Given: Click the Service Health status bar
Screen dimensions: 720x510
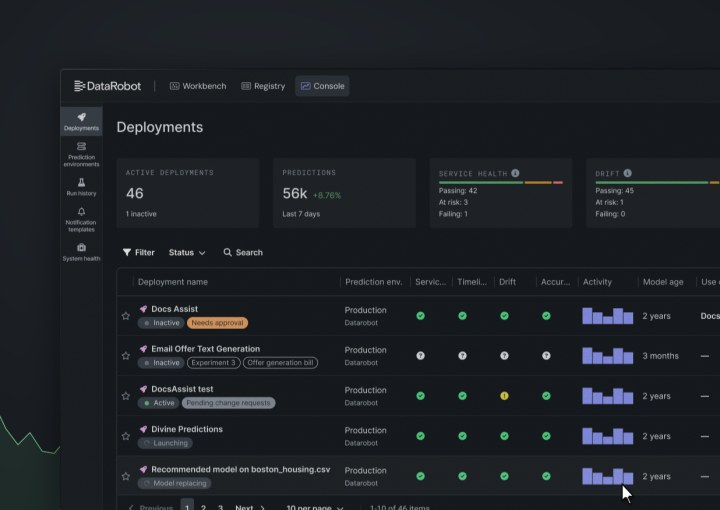Looking at the screenshot, I should (x=501, y=183).
